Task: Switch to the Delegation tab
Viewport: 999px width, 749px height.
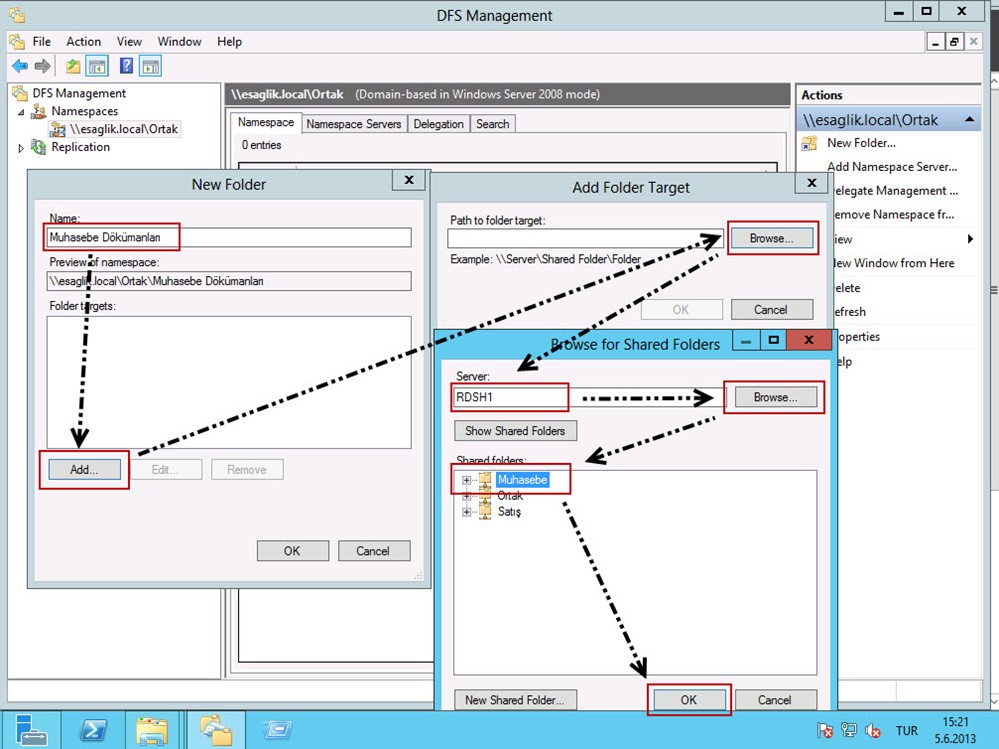Action: pyautogui.click(x=438, y=124)
